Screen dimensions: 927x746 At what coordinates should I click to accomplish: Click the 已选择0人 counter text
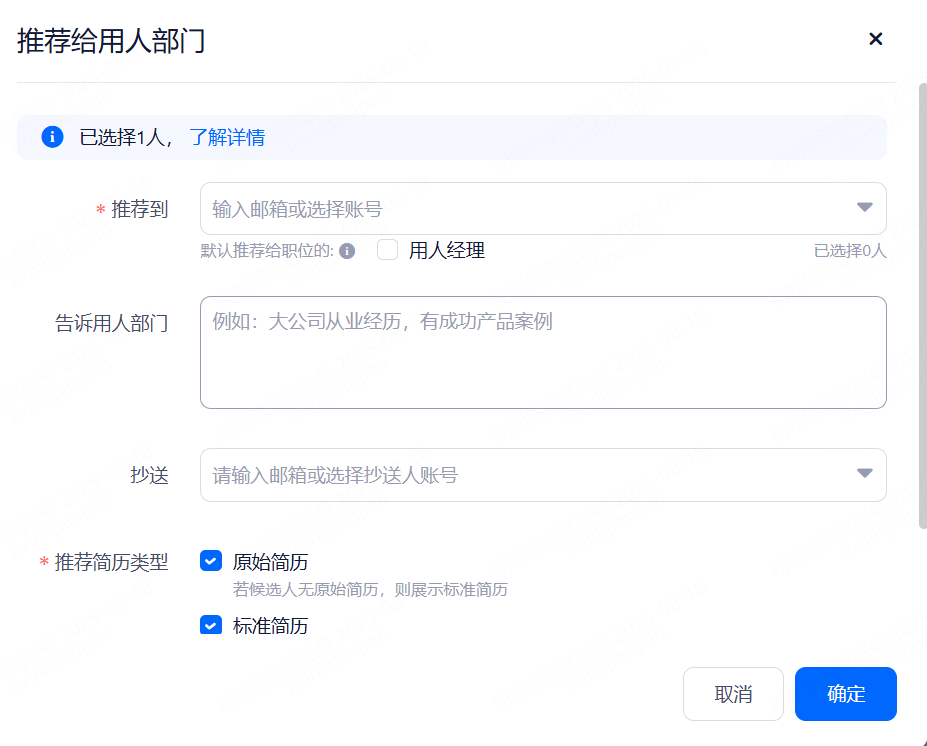click(x=849, y=251)
